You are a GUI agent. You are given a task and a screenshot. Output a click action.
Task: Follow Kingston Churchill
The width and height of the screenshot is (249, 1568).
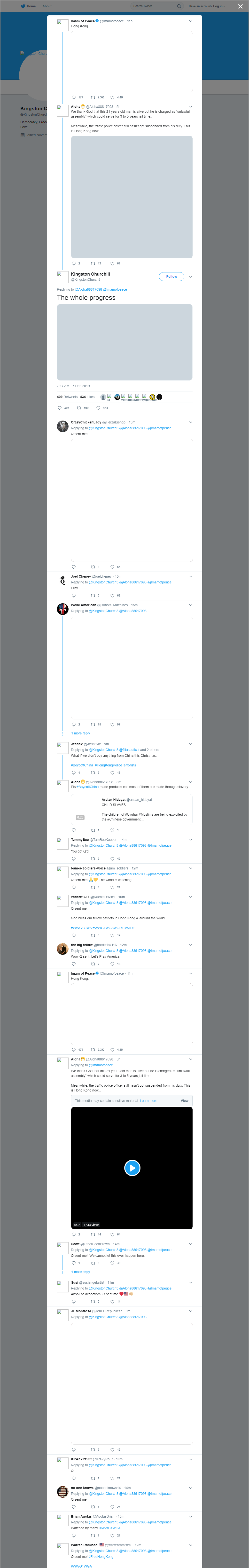[172, 276]
